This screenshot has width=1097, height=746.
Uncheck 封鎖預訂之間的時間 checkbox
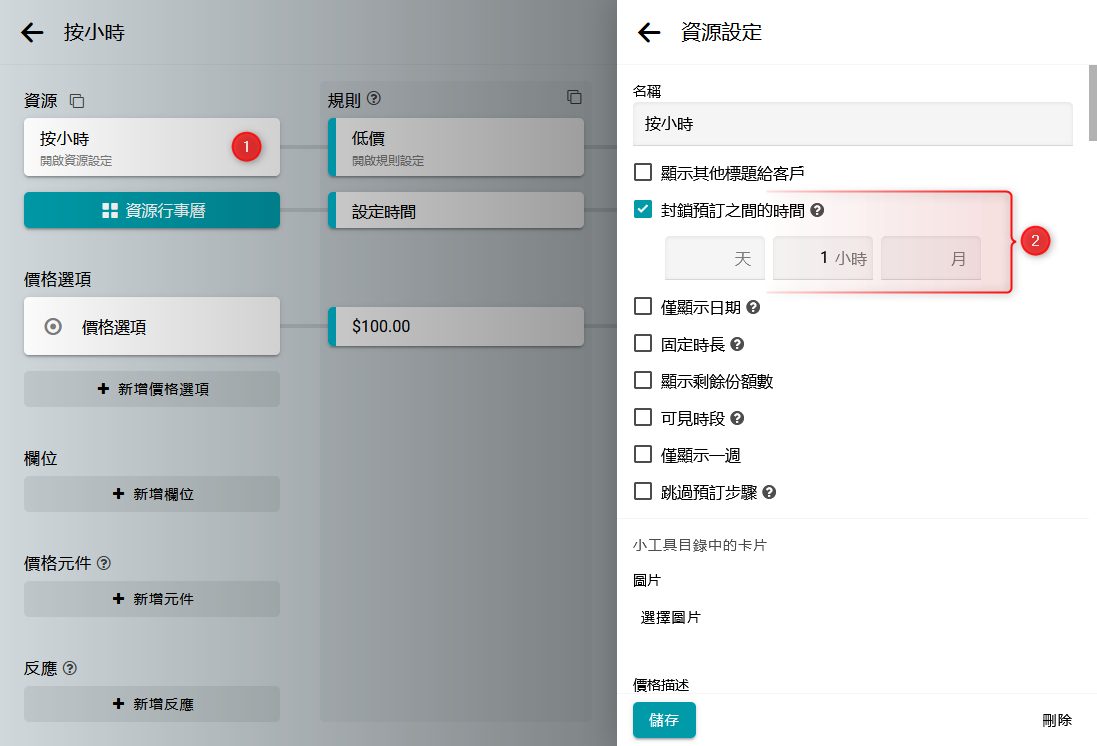pyautogui.click(x=643, y=210)
